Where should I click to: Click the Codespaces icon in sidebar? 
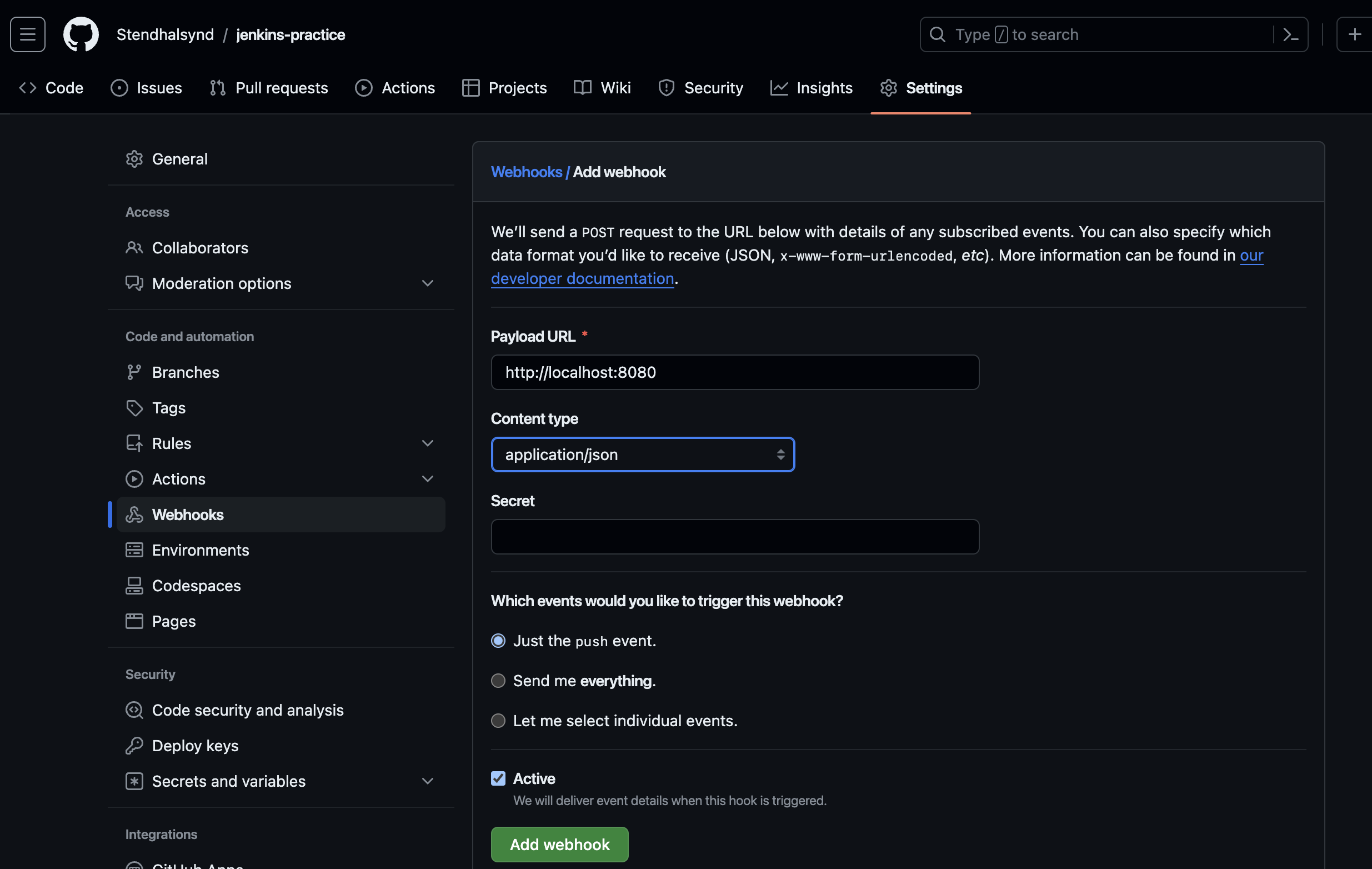(x=134, y=586)
